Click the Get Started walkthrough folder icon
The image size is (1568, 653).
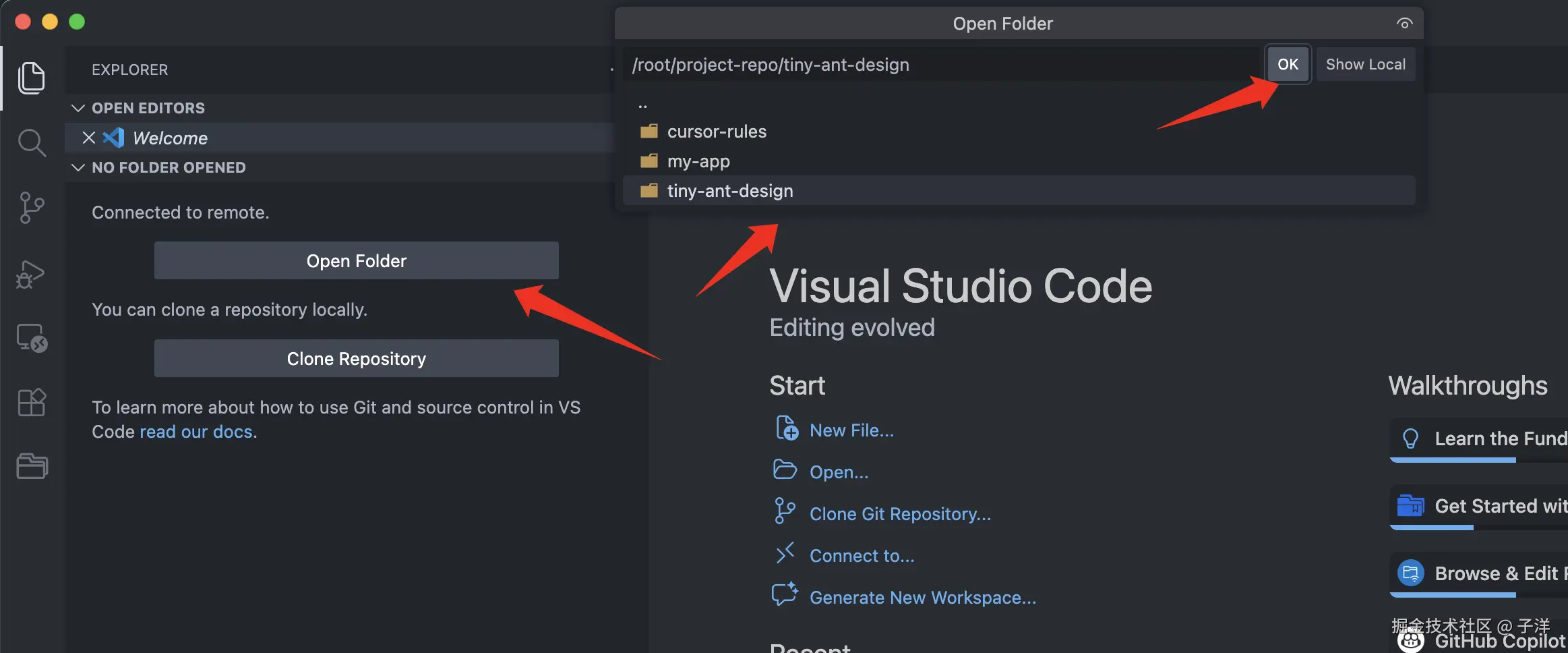click(1410, 505)
